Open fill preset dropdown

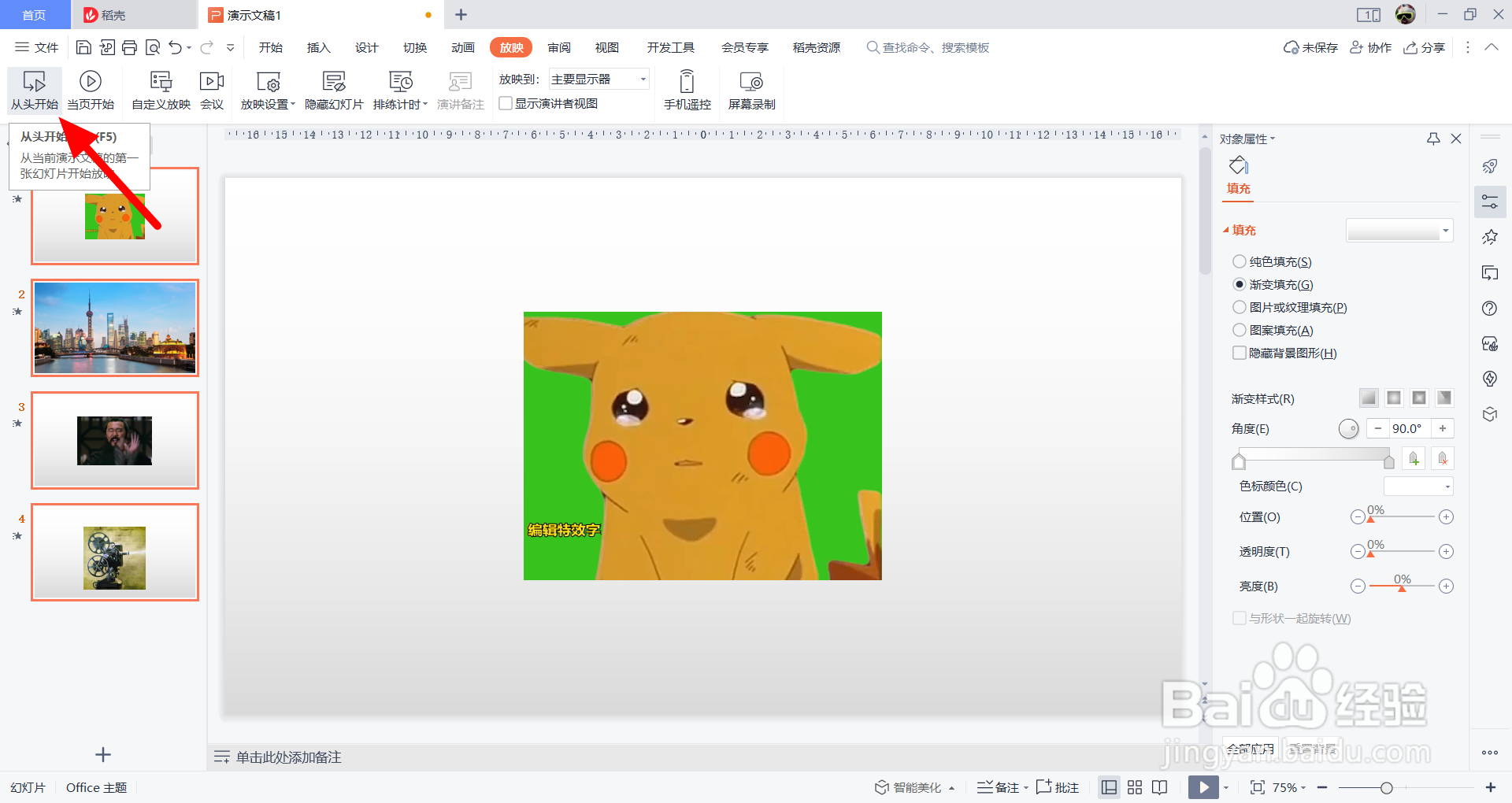point(1399,231)
